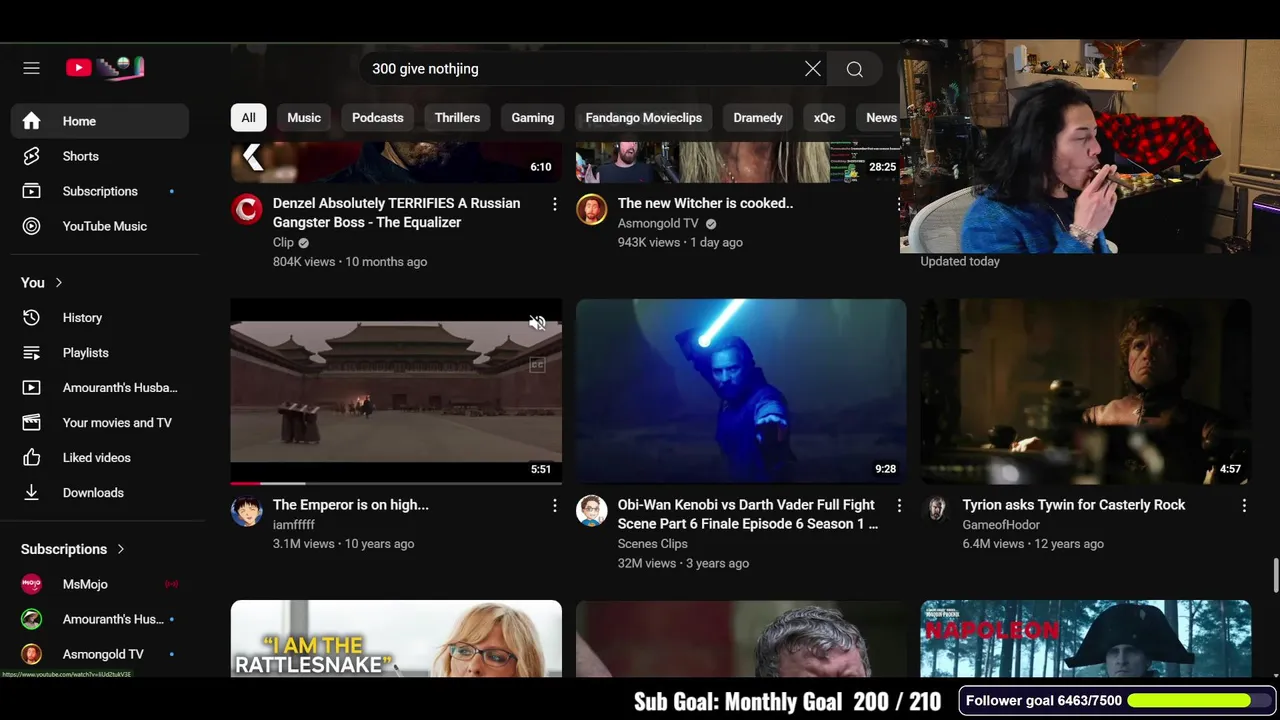Open Scenes Clips channel name
1280x720 pixels.
coord(653,544)
